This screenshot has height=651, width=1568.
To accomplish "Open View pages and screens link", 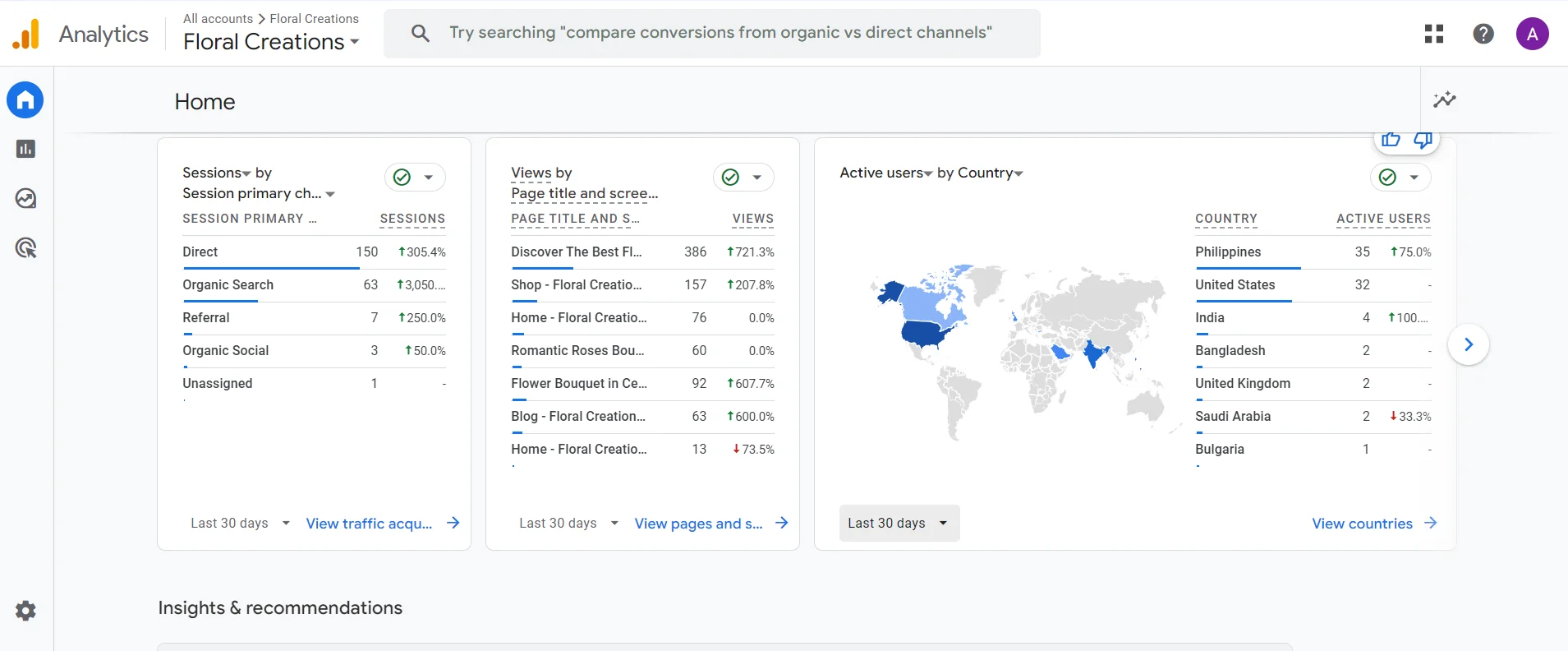I will click(x=698, y=524).
